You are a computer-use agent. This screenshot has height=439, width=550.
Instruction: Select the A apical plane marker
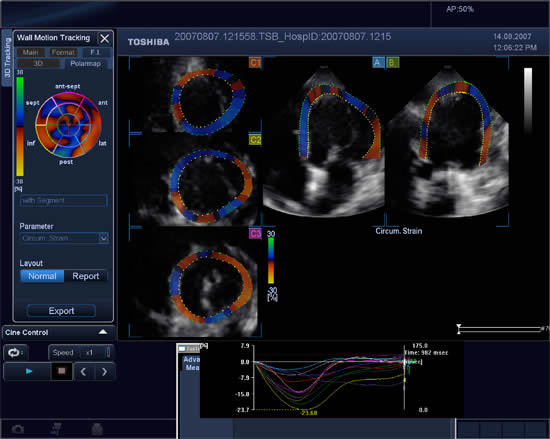378,62
